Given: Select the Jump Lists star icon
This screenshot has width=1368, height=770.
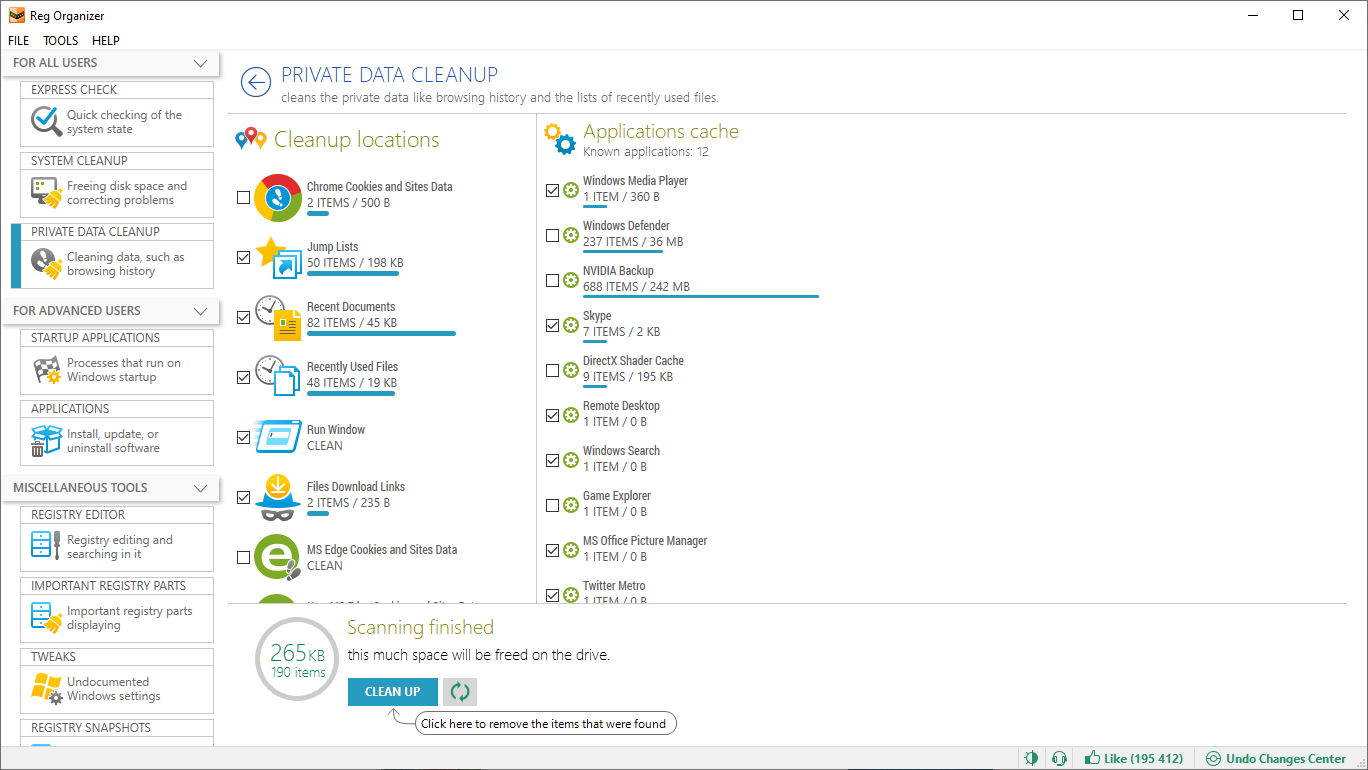Looking at the screenshot, I should coord(276,258).
